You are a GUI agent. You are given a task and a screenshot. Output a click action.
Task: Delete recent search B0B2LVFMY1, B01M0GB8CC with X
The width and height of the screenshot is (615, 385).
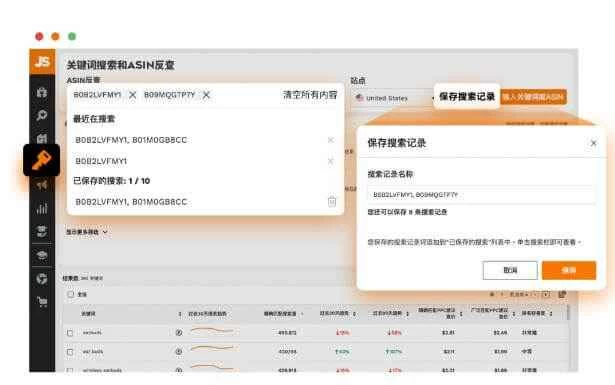point(331,140)
